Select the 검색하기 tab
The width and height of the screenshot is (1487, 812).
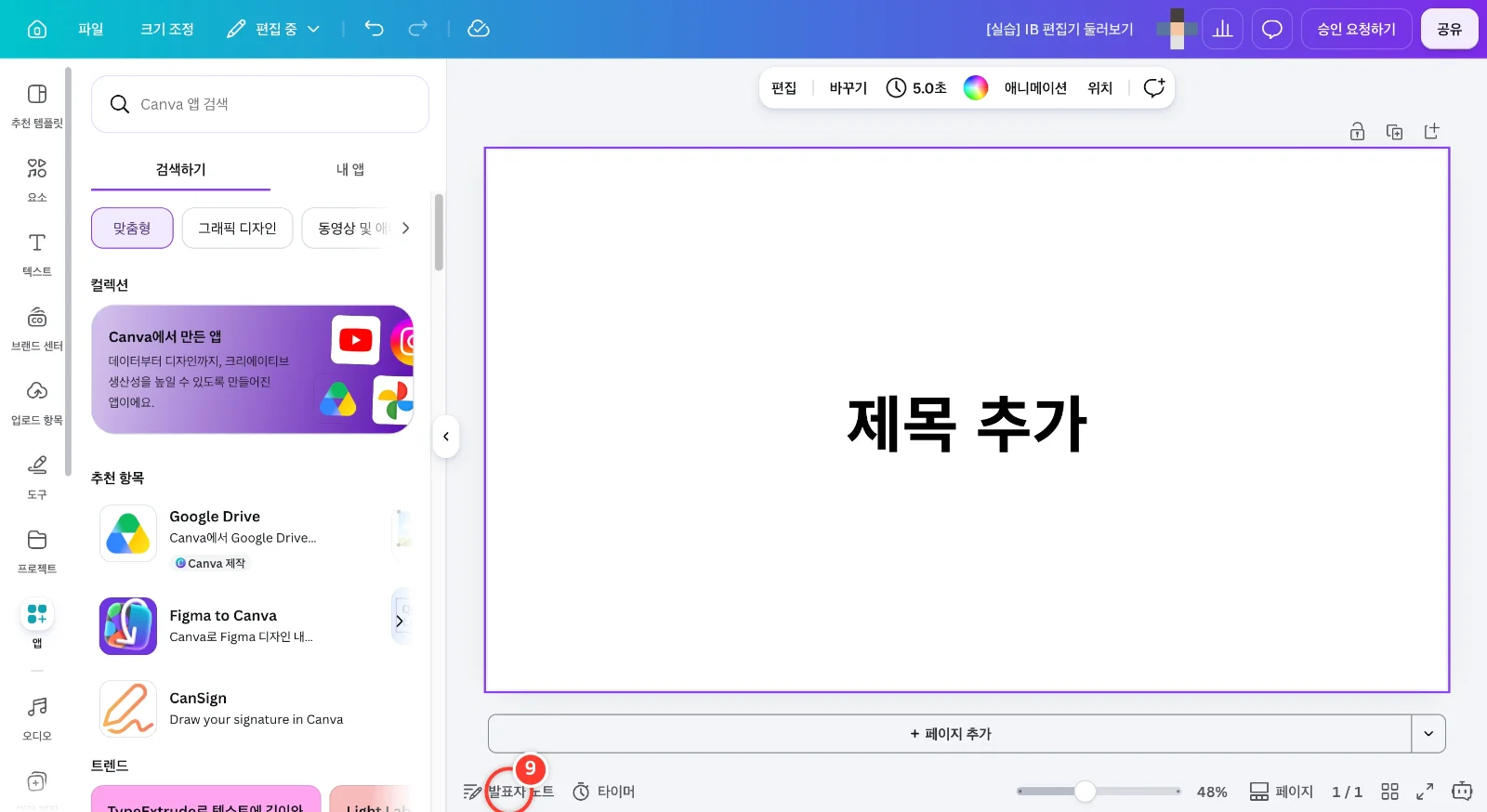coord(181,169)
